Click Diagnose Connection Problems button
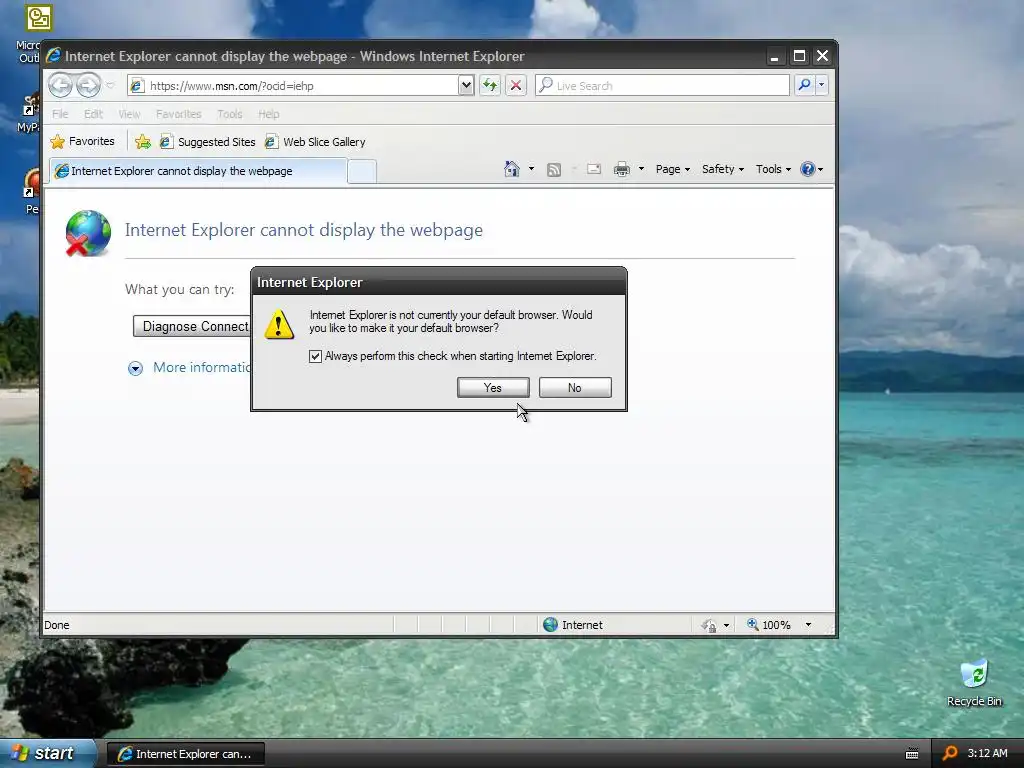 pos(192,327)
